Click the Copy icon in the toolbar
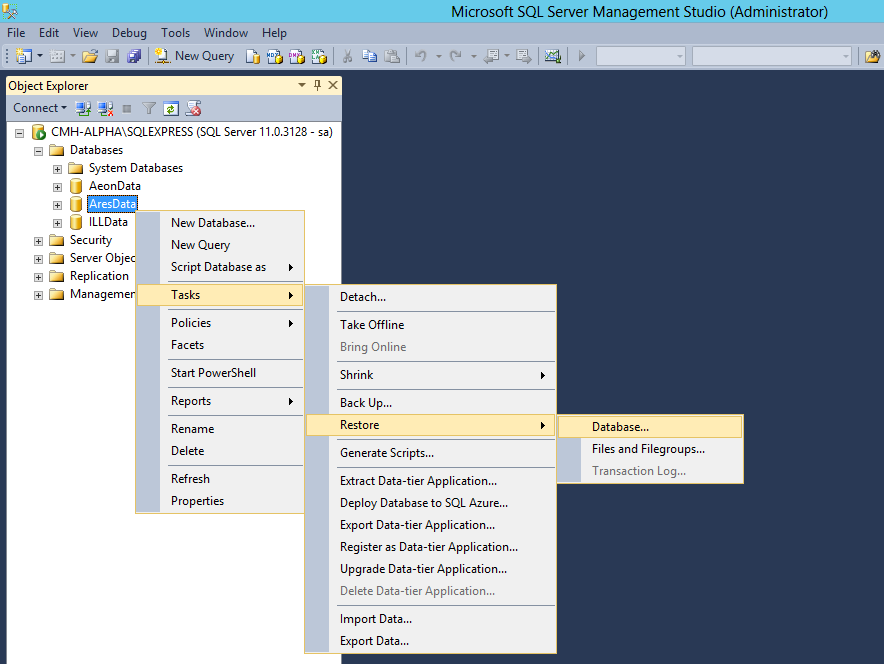The image size is (884, 664). pos(369,55)
